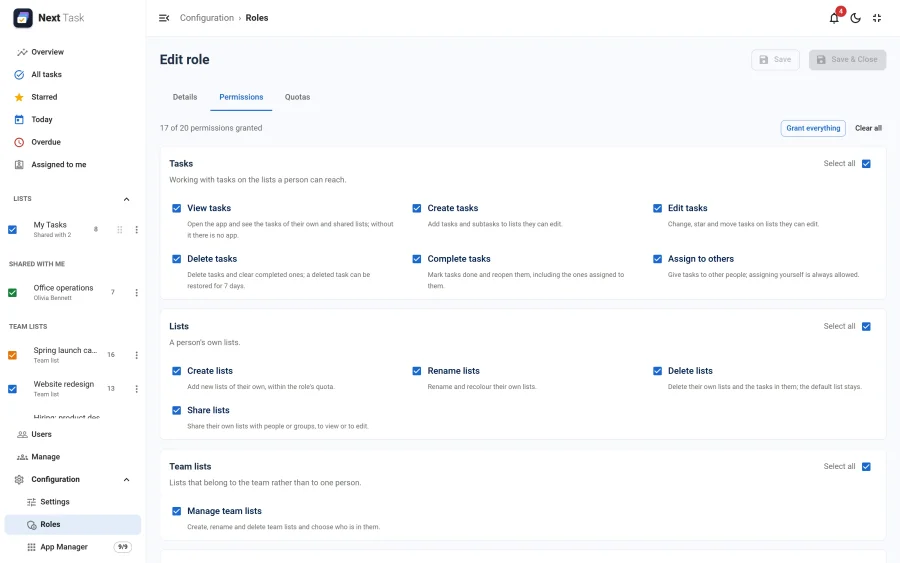Open more options for Website redesign
The height and width of the screenshot is (563, 900).
(136, 389)
